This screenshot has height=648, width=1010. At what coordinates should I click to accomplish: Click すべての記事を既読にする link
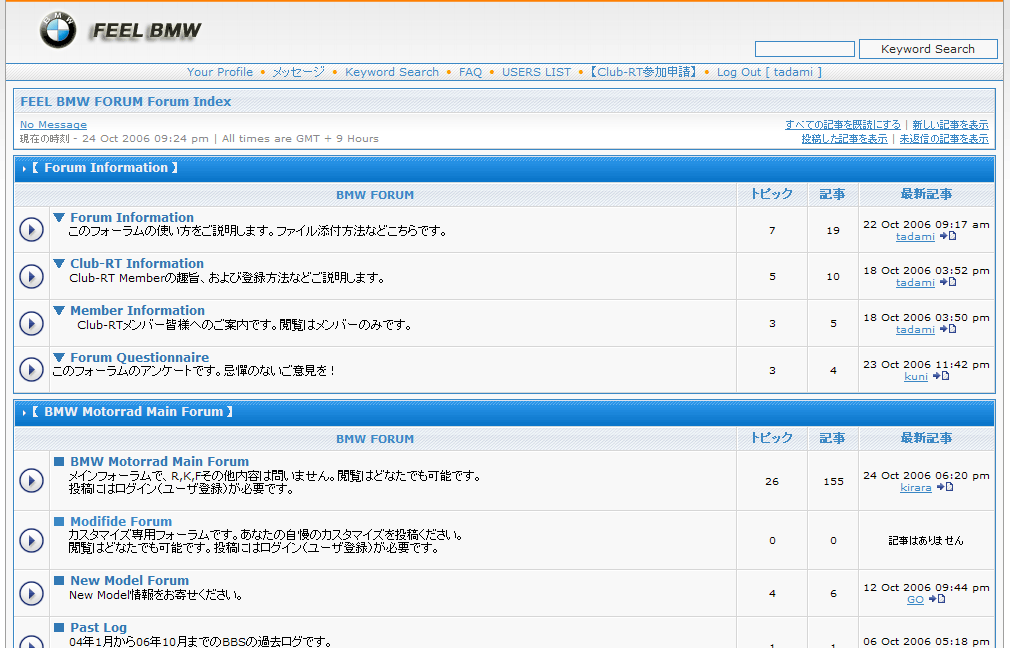[843, 124]
